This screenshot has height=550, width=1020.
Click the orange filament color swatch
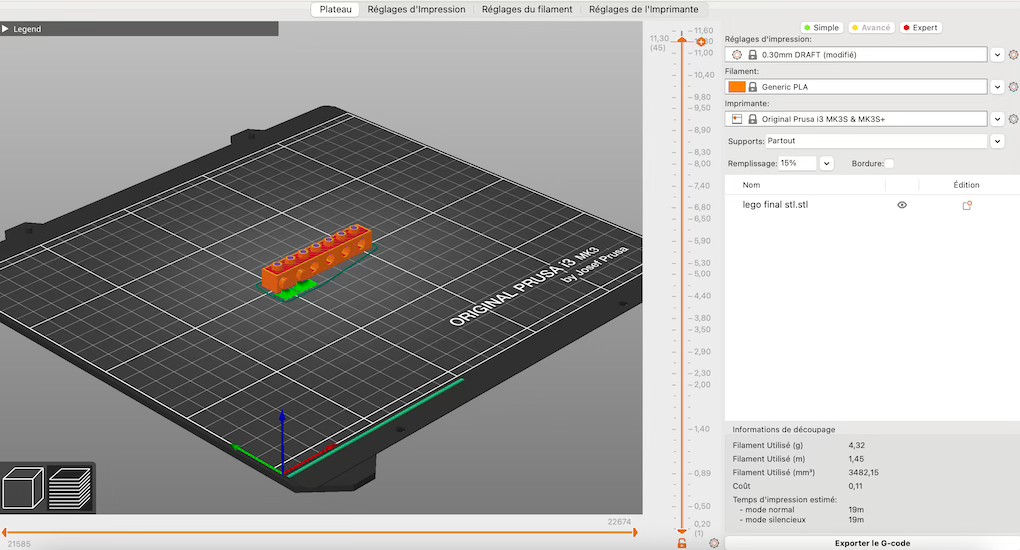click(737, 87)
